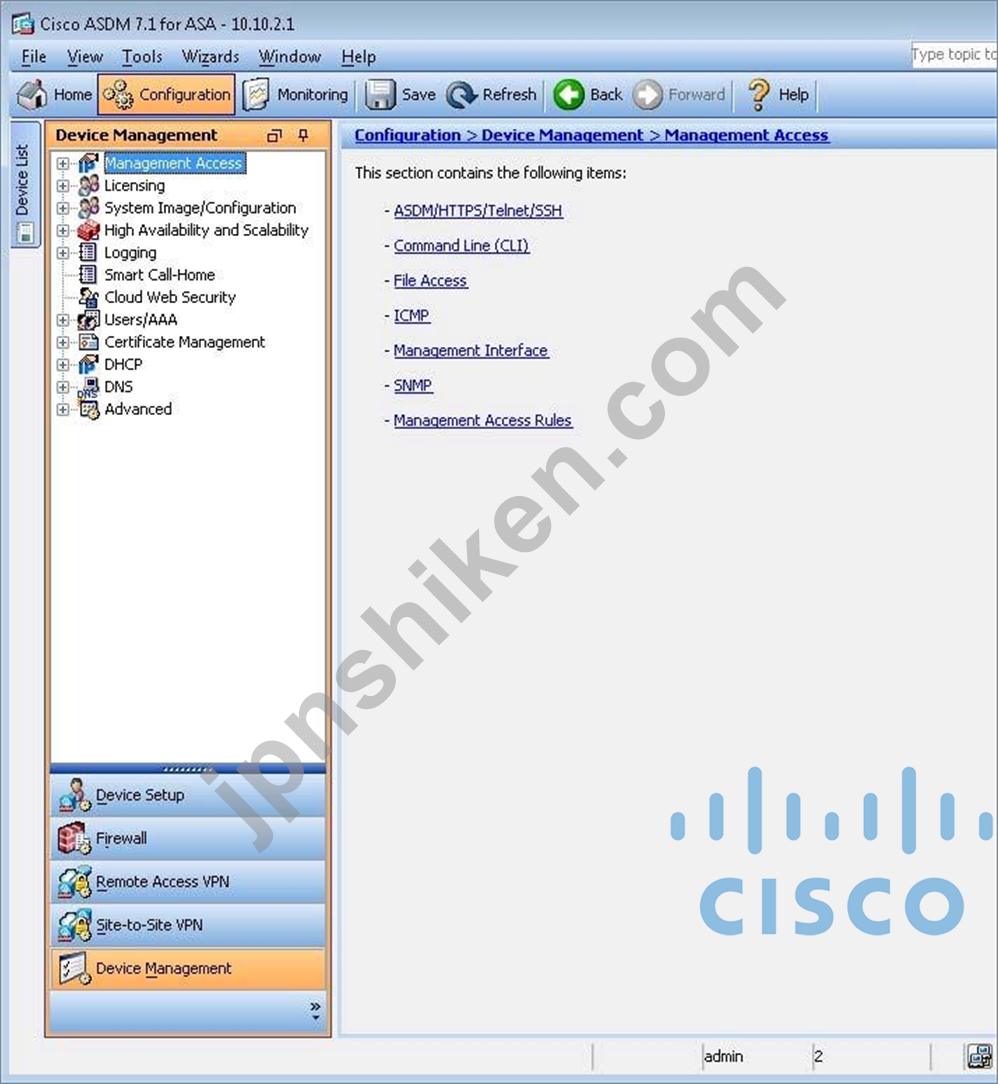
Task: Expand the Management Access tree node
Action: click(63, 163)
